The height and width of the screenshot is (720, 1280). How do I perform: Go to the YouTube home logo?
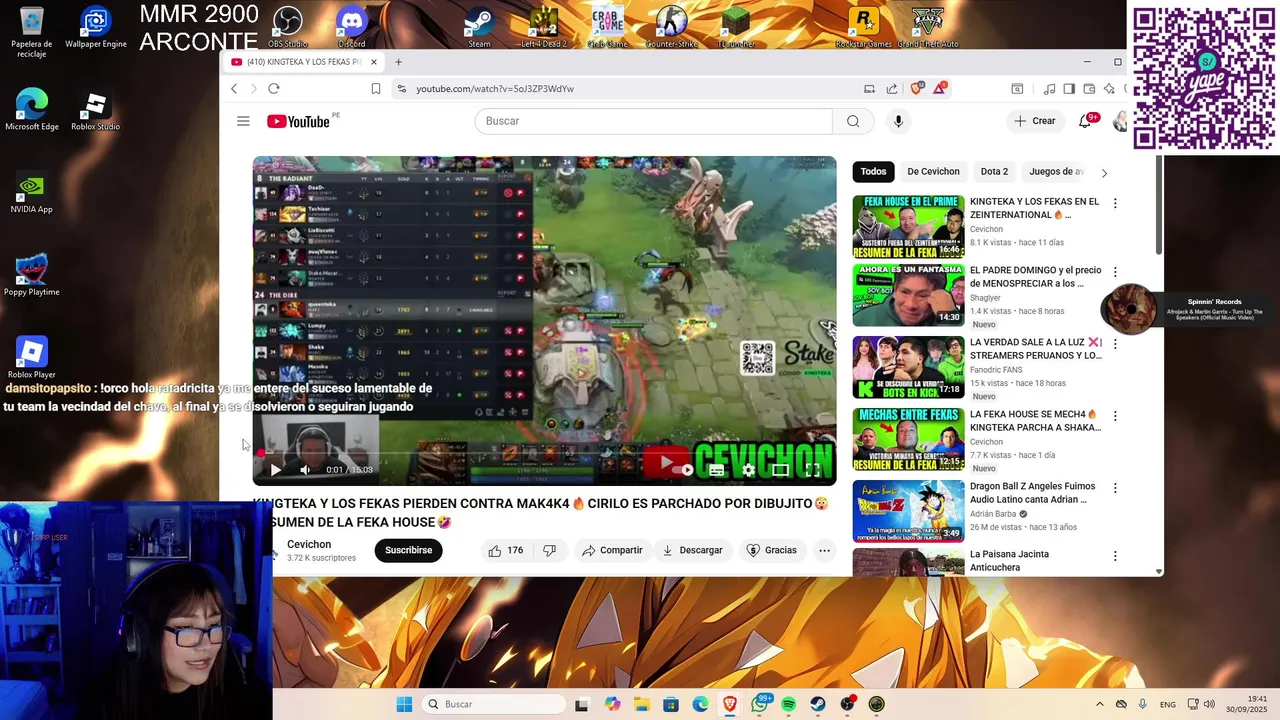(298, 121)
